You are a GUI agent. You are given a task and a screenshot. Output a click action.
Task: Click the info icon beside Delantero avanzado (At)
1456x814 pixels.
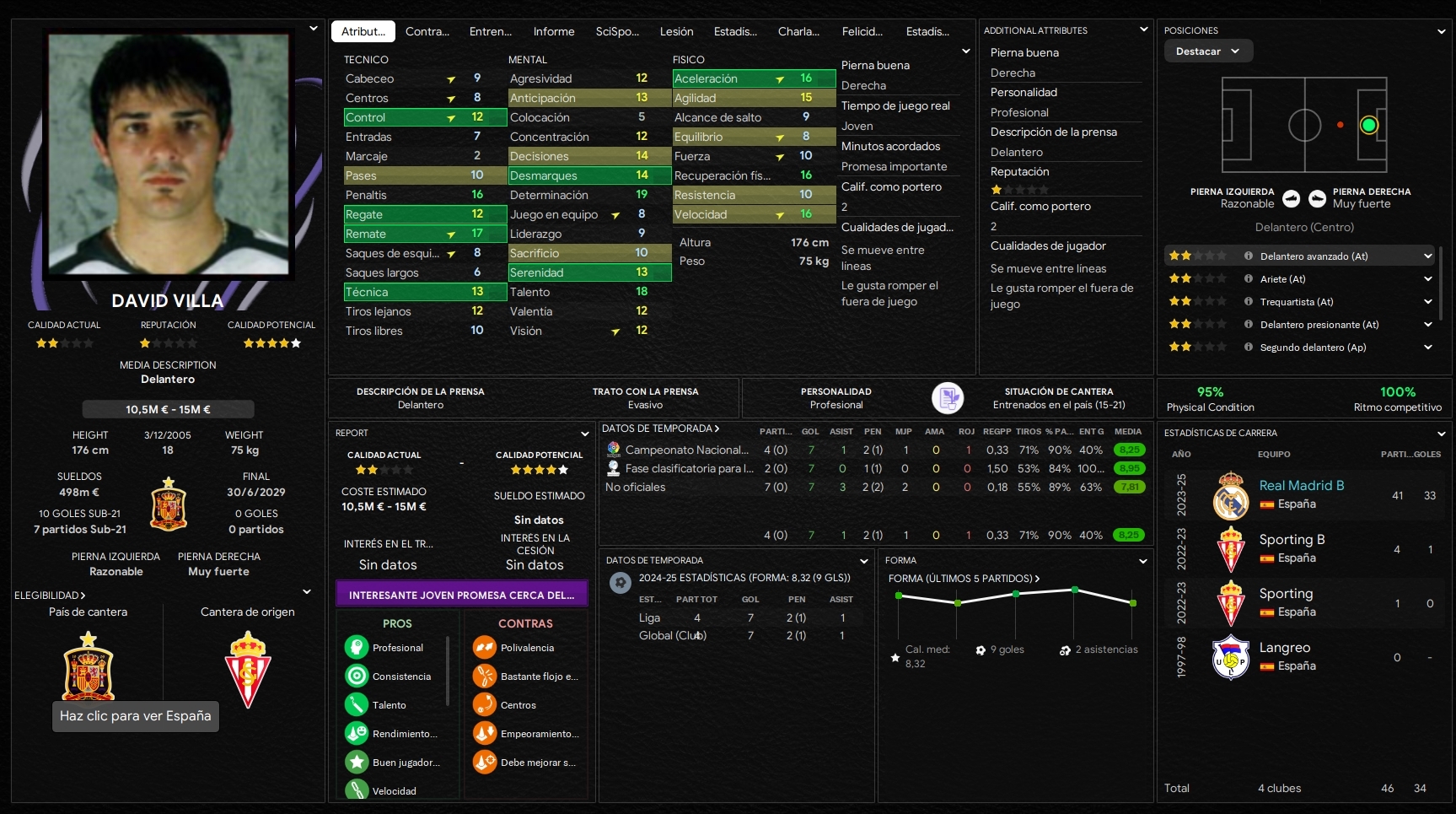pos(1248,256)
